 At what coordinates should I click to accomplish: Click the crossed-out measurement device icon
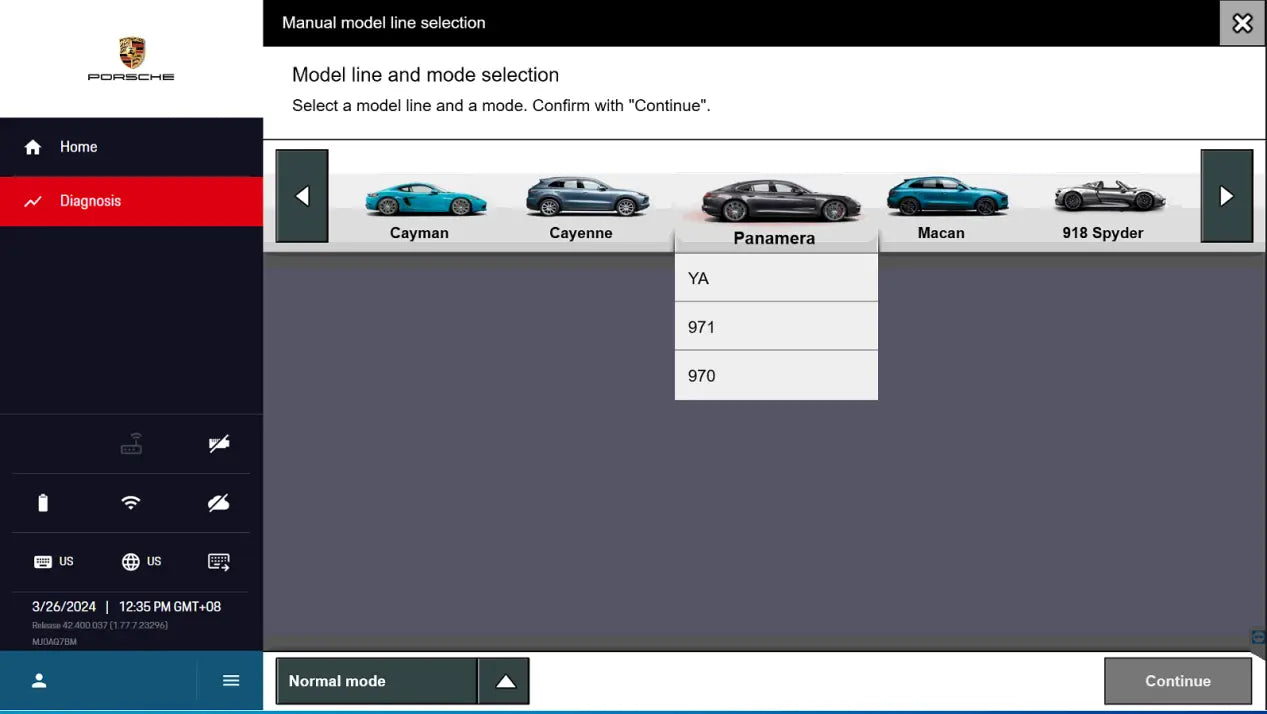tap(218, 443)
